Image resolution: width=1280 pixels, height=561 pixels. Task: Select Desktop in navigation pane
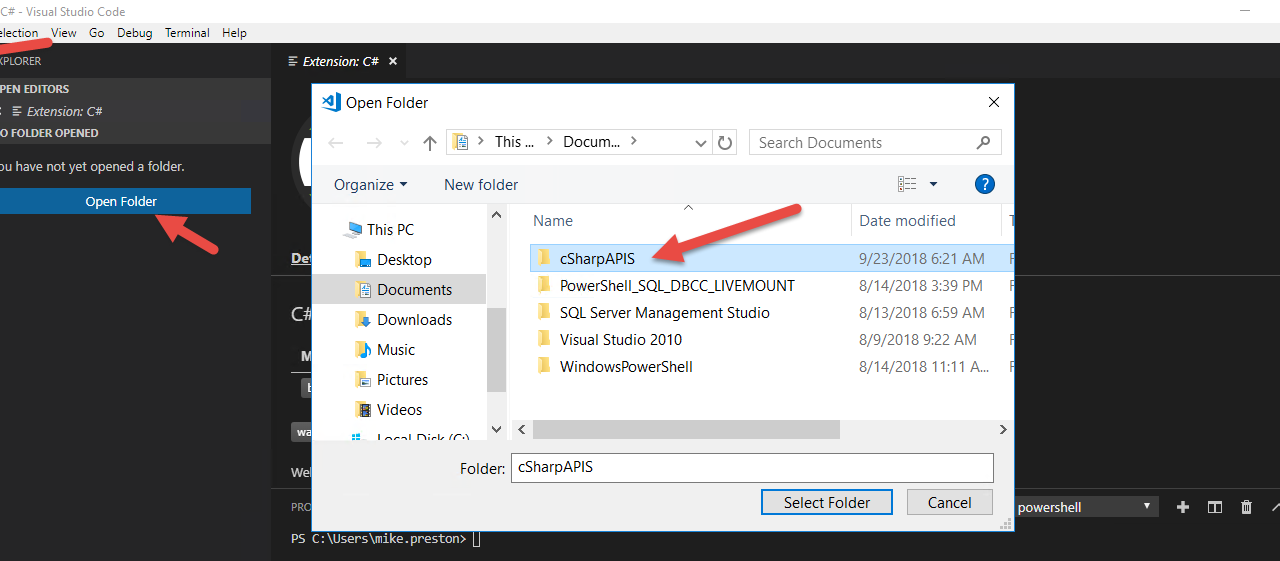[404, 259]
